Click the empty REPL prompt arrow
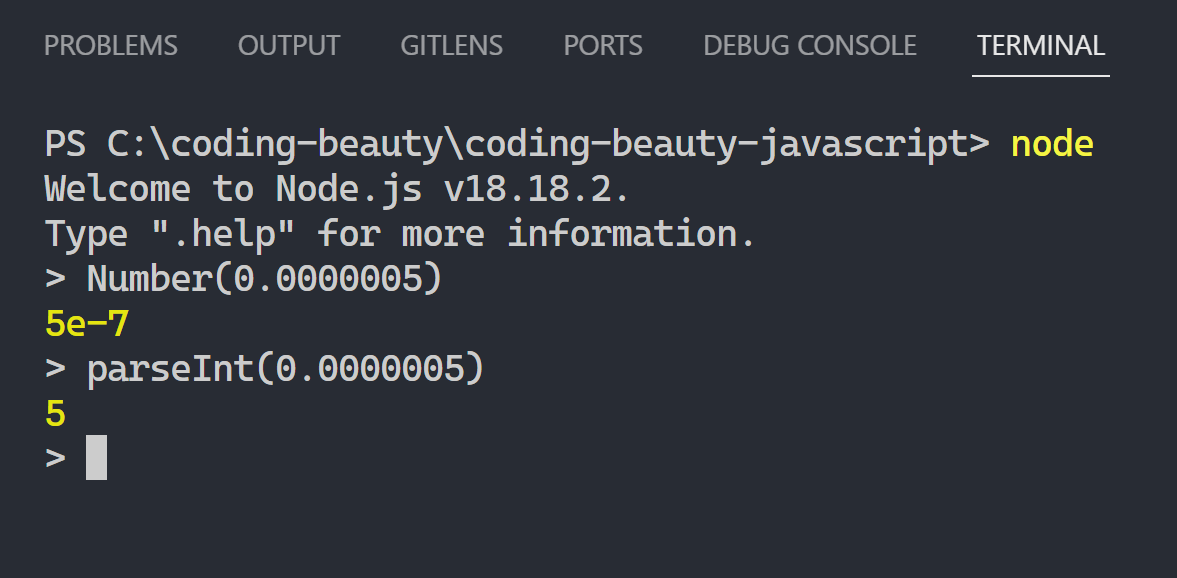This screenshot has width=1177, height=578. (x=56, y=458)
